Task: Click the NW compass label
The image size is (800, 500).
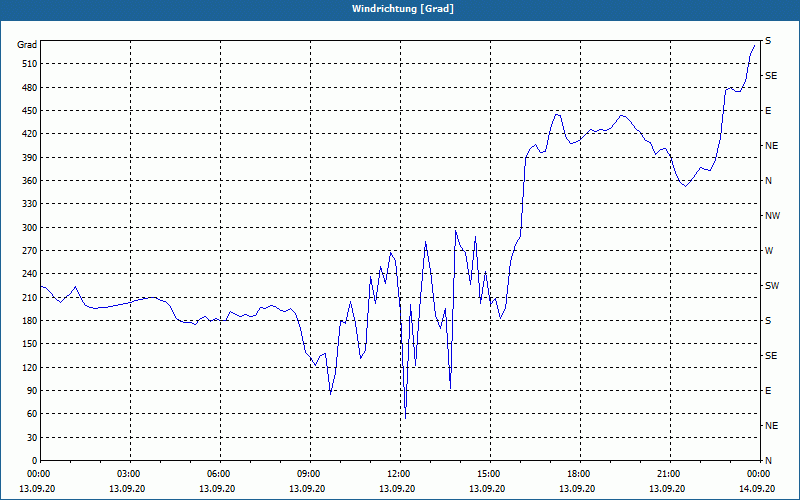Action: coord(772,216)
